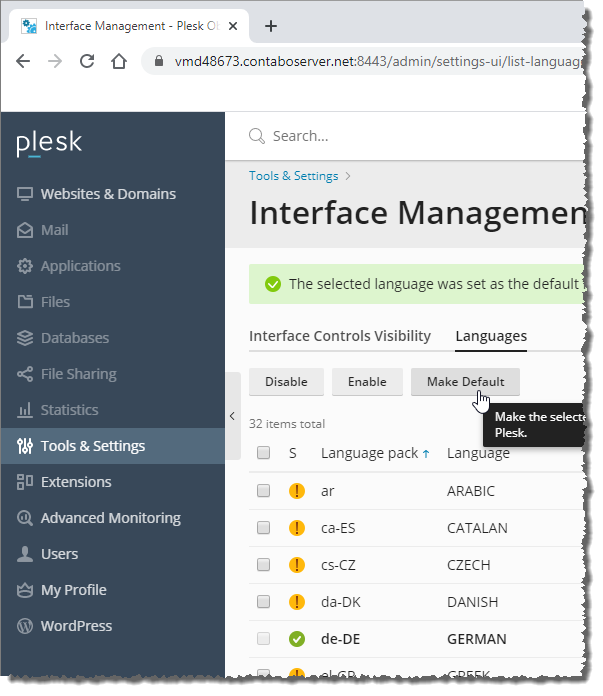Image resolution: width=603 pixels, height=696 pixels.
Task: Collapse the left sidebar with the arrow handle
Action: coord(232,416)
